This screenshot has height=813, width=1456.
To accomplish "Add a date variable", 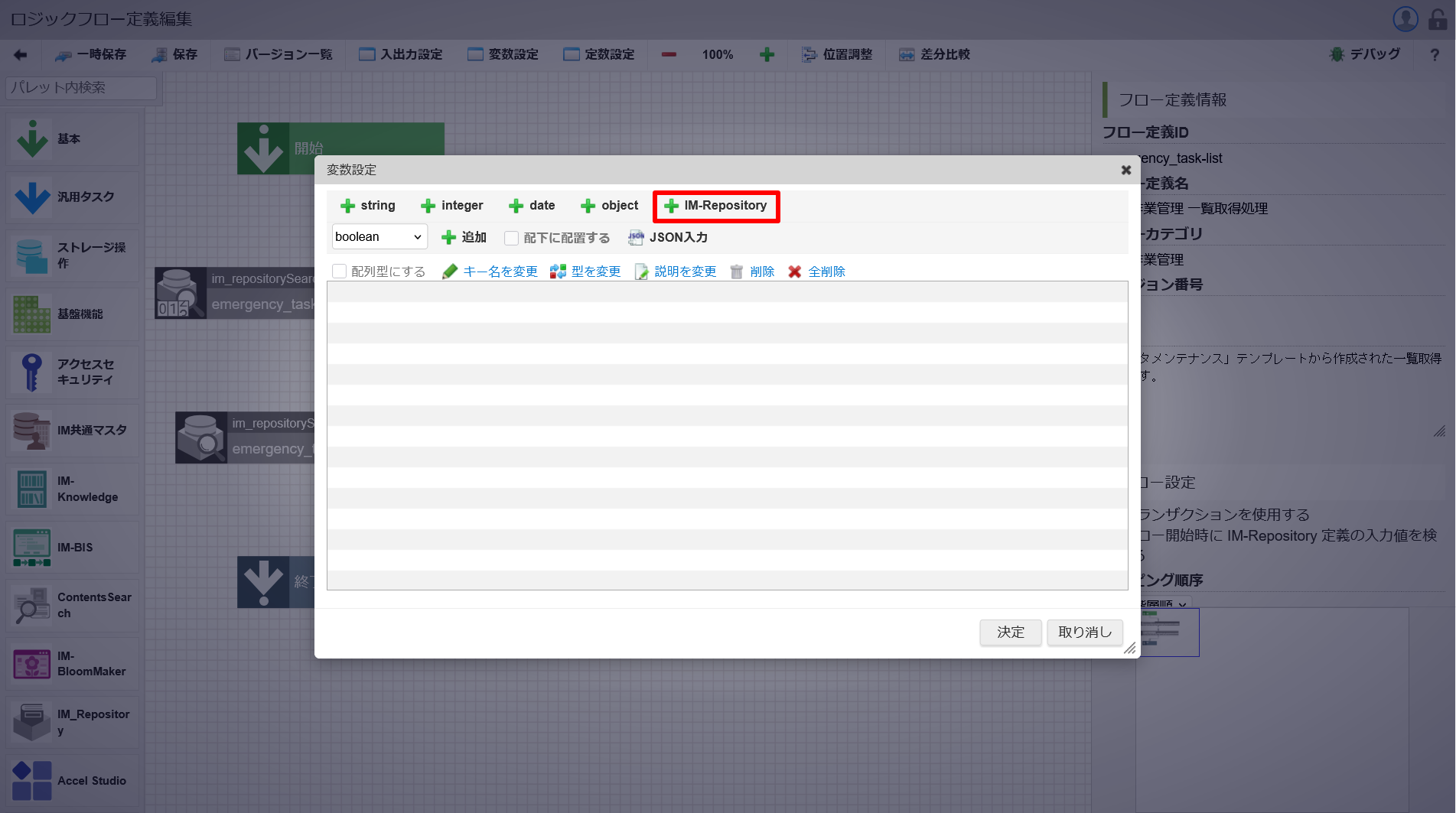I will pos(532,206).
